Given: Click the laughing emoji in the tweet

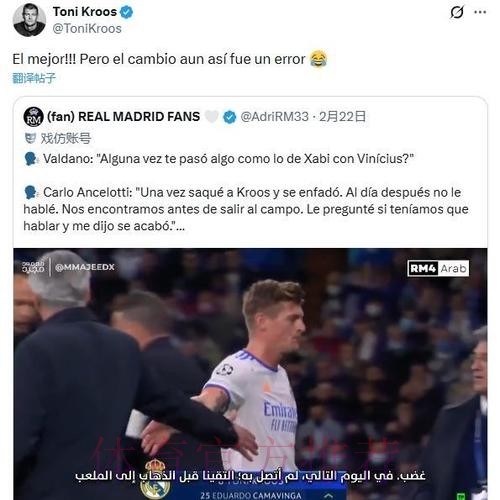Looking at the screenshot, I should tap(319, 59).
